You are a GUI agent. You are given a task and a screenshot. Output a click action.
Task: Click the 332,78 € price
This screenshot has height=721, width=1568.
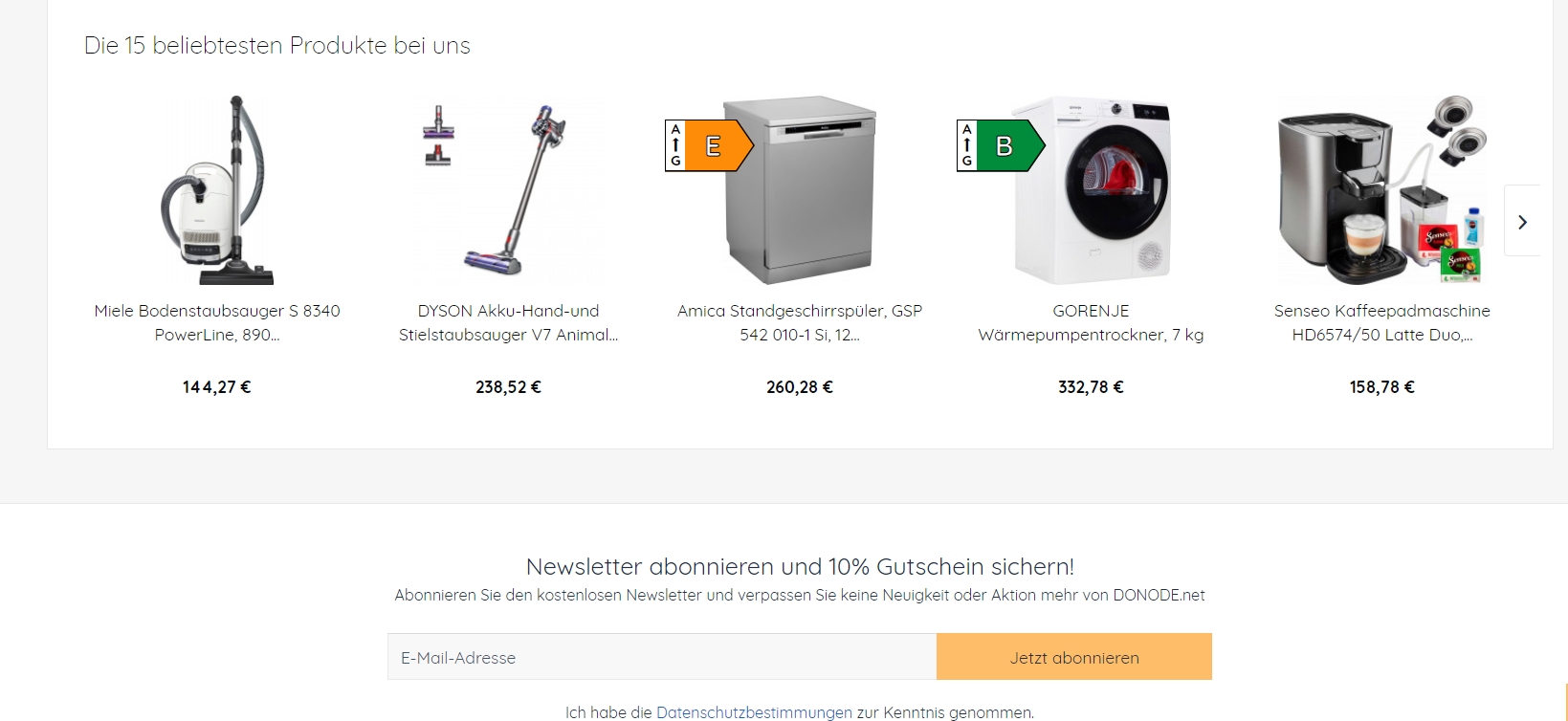(x=1091, y=387)
